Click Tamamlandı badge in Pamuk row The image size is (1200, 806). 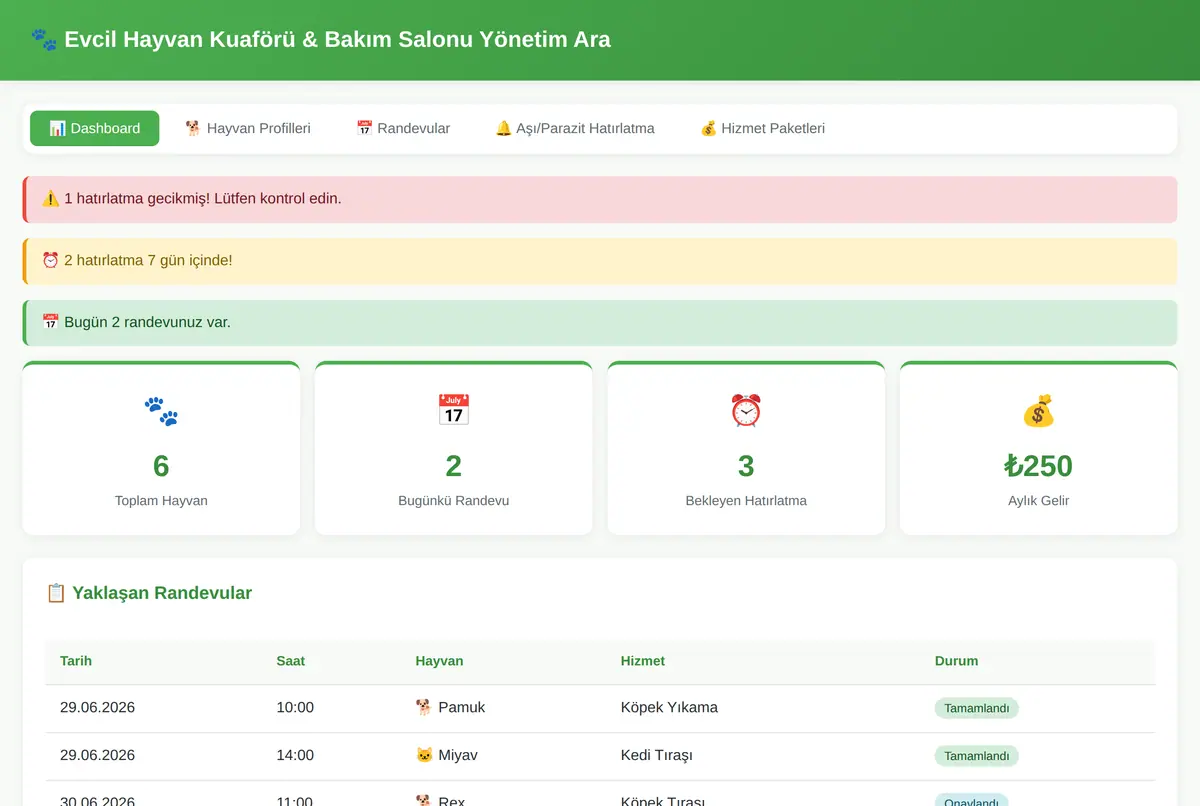(977, 708)
